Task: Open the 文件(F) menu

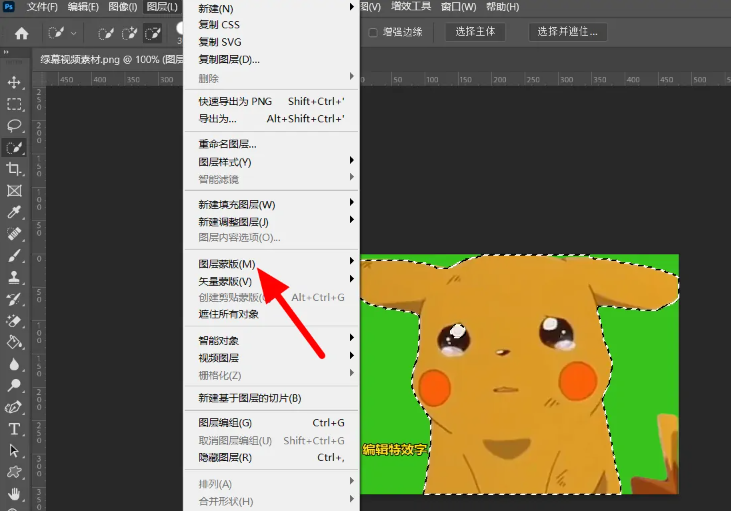Action: pyautogui.click(x=42, y=7)
